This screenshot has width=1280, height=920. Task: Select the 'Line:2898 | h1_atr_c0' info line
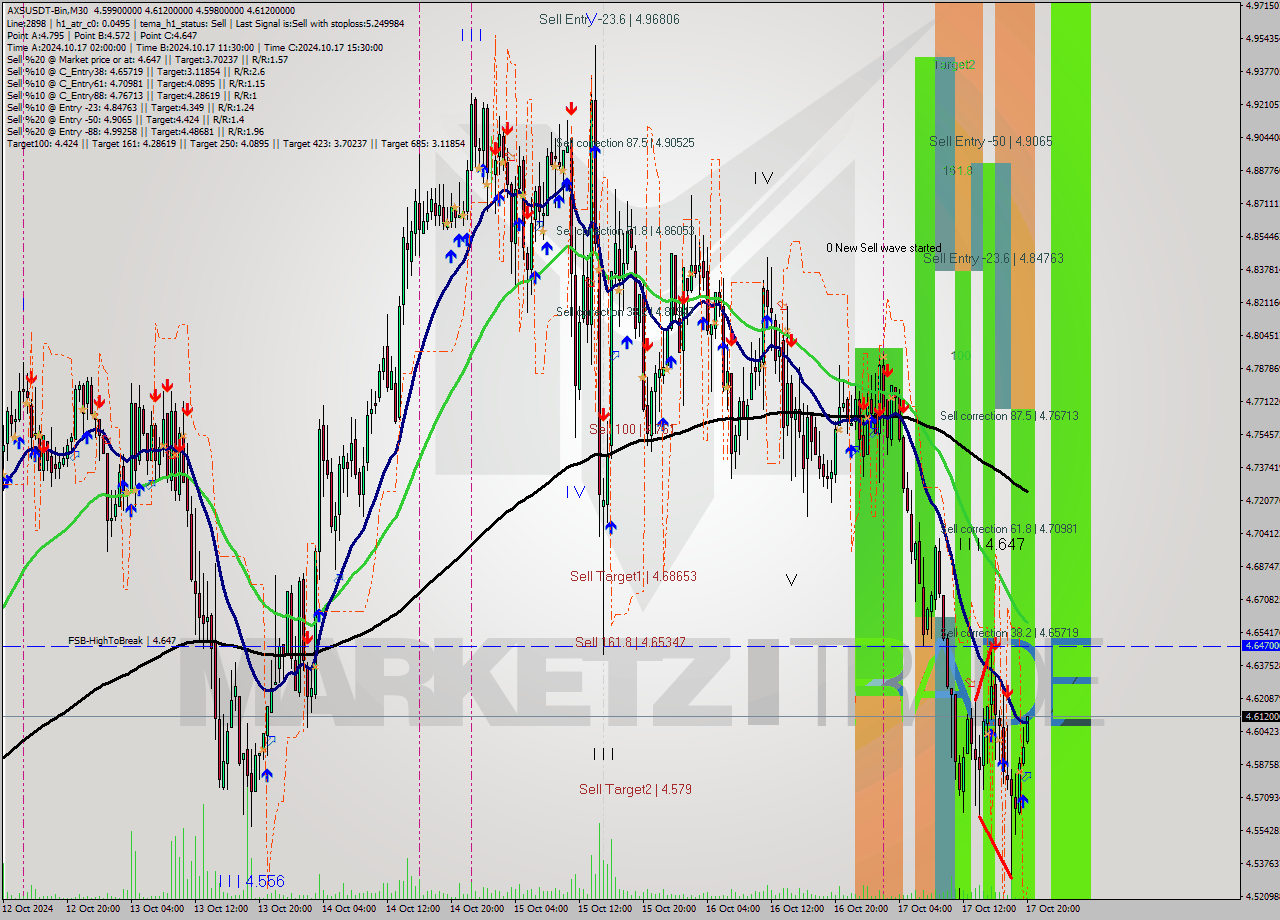tap(204, 22)
